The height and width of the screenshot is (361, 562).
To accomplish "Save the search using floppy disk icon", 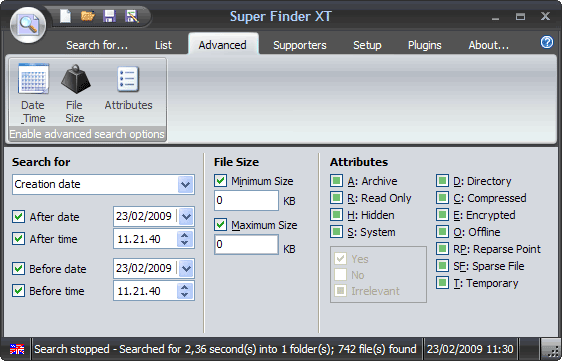I will coord(109,16).
